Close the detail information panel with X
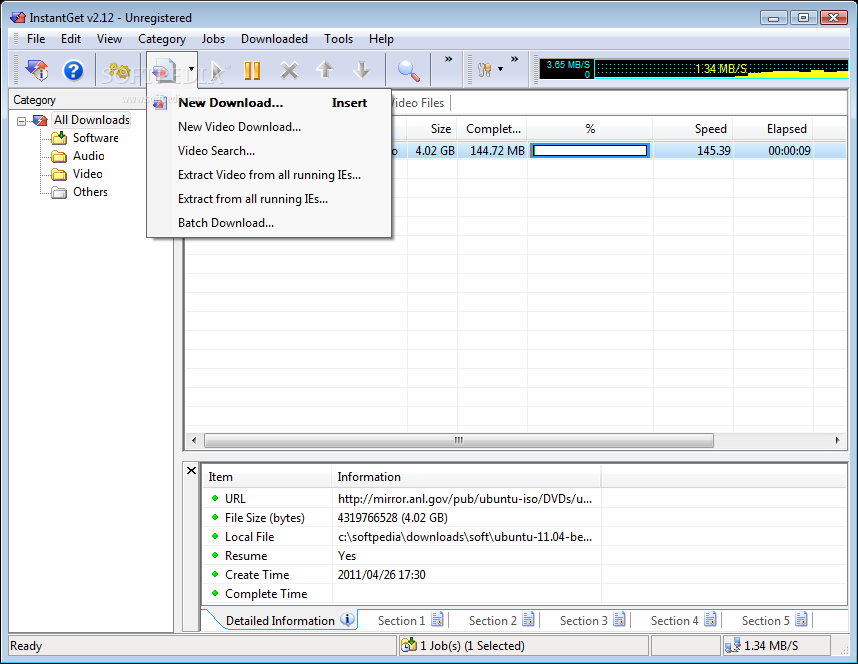 [x=191, y=470]
